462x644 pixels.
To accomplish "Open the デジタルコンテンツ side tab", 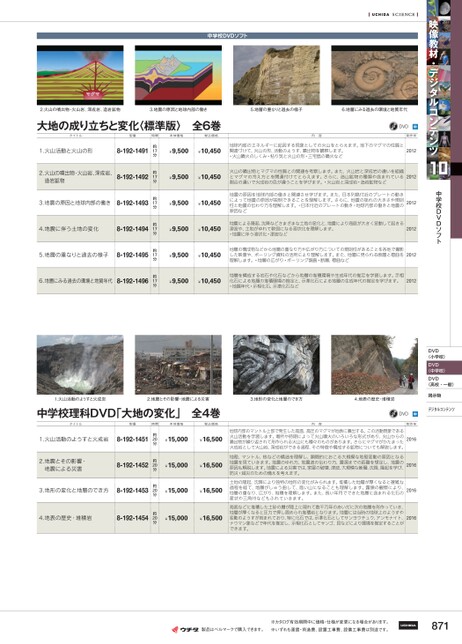I will 438,409.
